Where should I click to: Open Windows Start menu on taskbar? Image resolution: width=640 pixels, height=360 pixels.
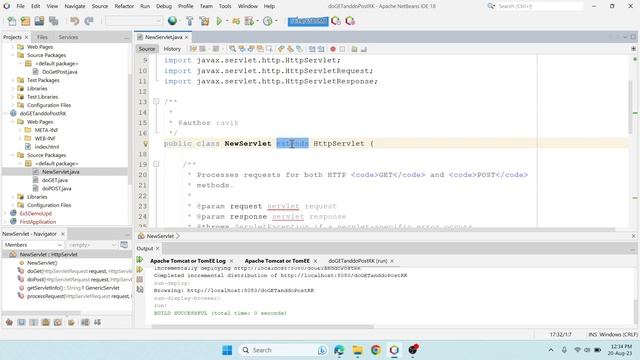[x=227, y=350]
